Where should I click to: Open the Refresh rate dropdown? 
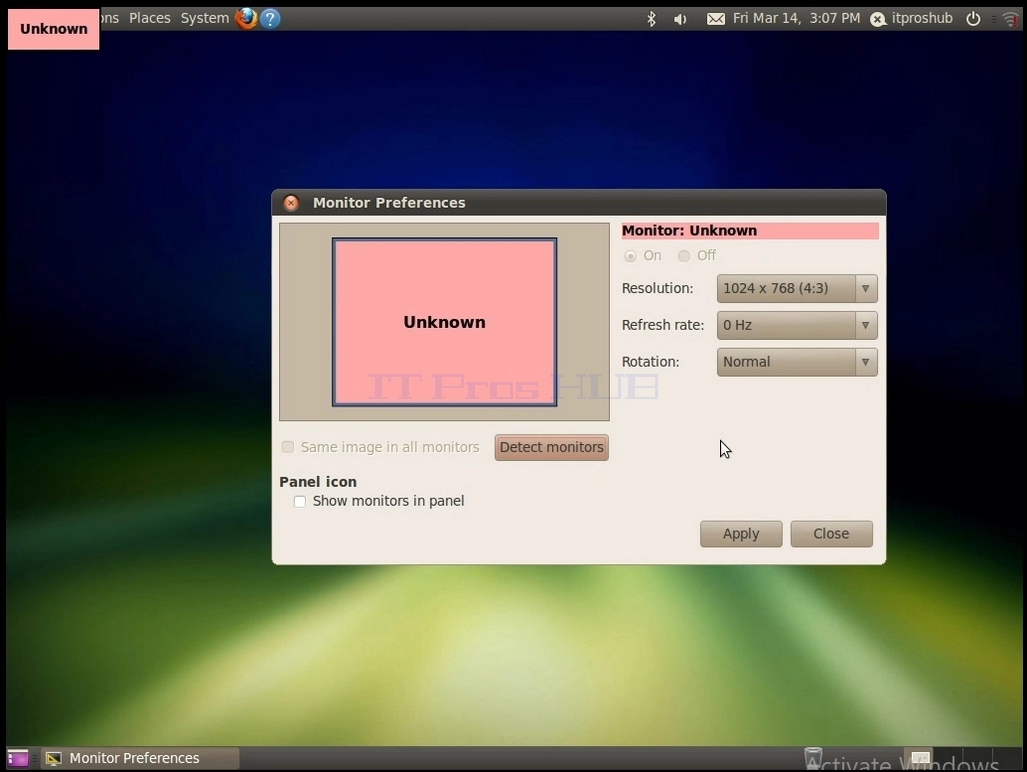[797, 325]
